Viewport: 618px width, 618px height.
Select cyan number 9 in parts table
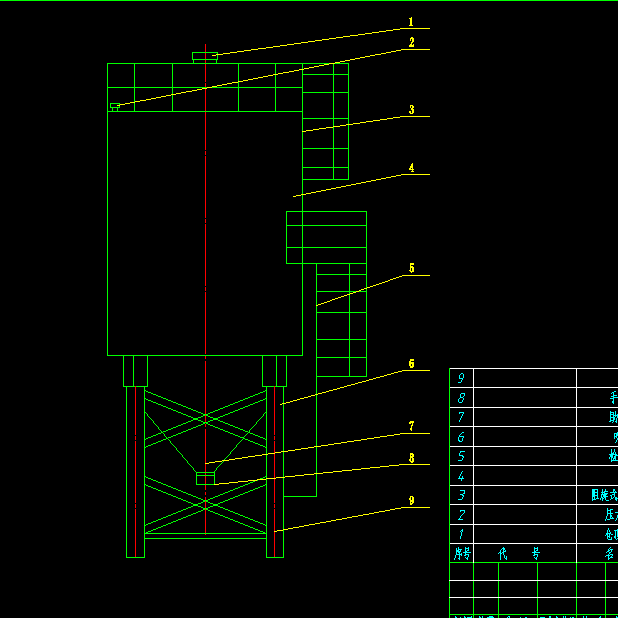click(461, 378)
